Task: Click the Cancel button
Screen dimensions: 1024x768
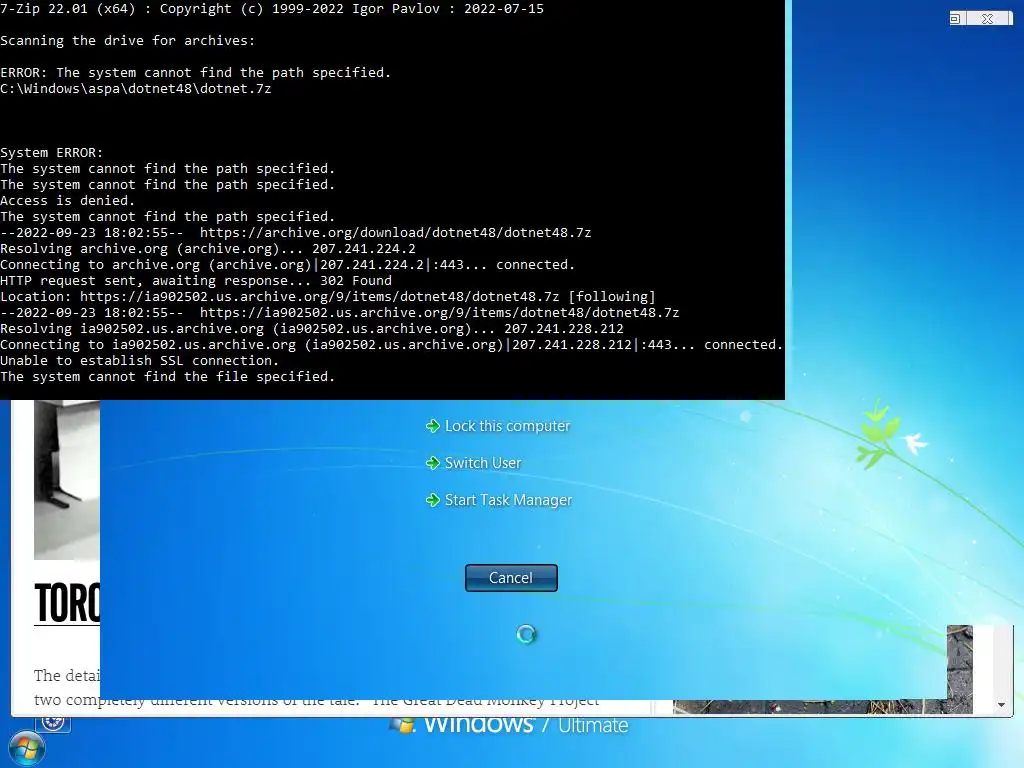Action: pyautogui.click(x=511, y=578)
